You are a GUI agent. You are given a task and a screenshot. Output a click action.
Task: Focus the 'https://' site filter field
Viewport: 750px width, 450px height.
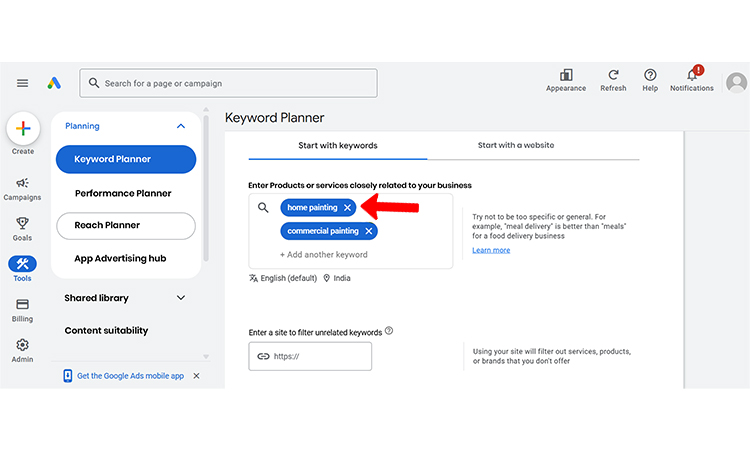click(x=310, y=356)
